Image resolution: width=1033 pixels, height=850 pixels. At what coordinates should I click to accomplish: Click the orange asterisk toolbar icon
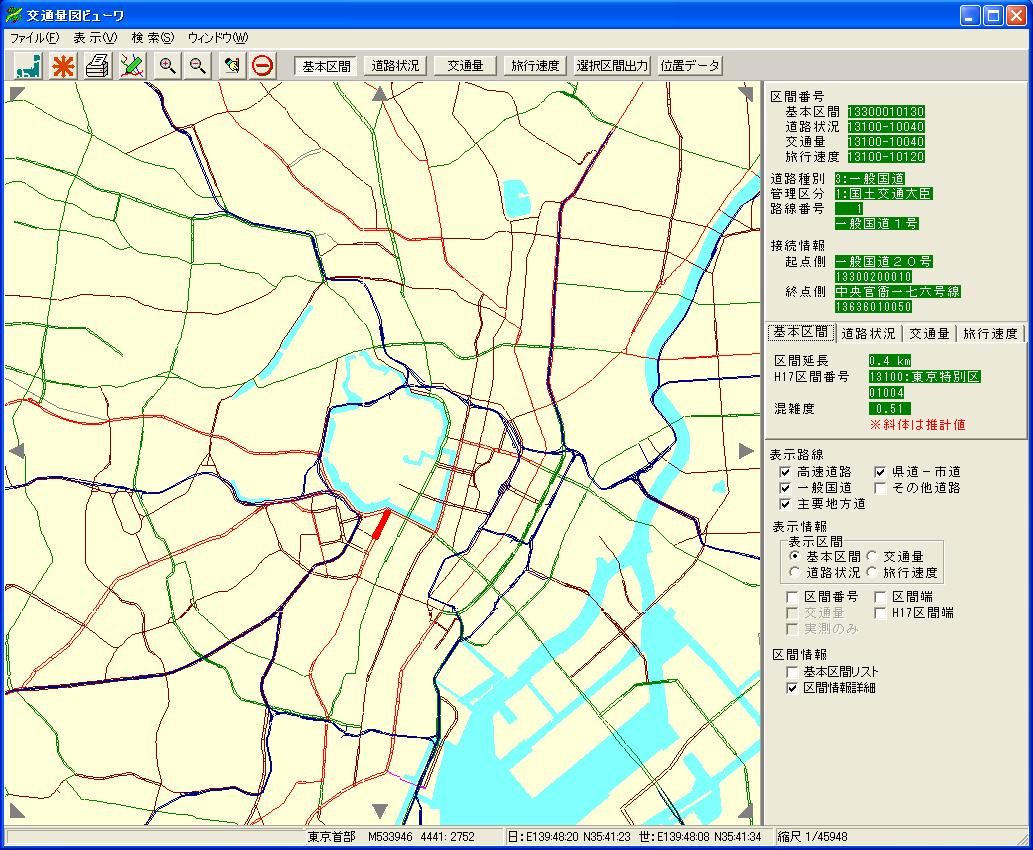63,66
